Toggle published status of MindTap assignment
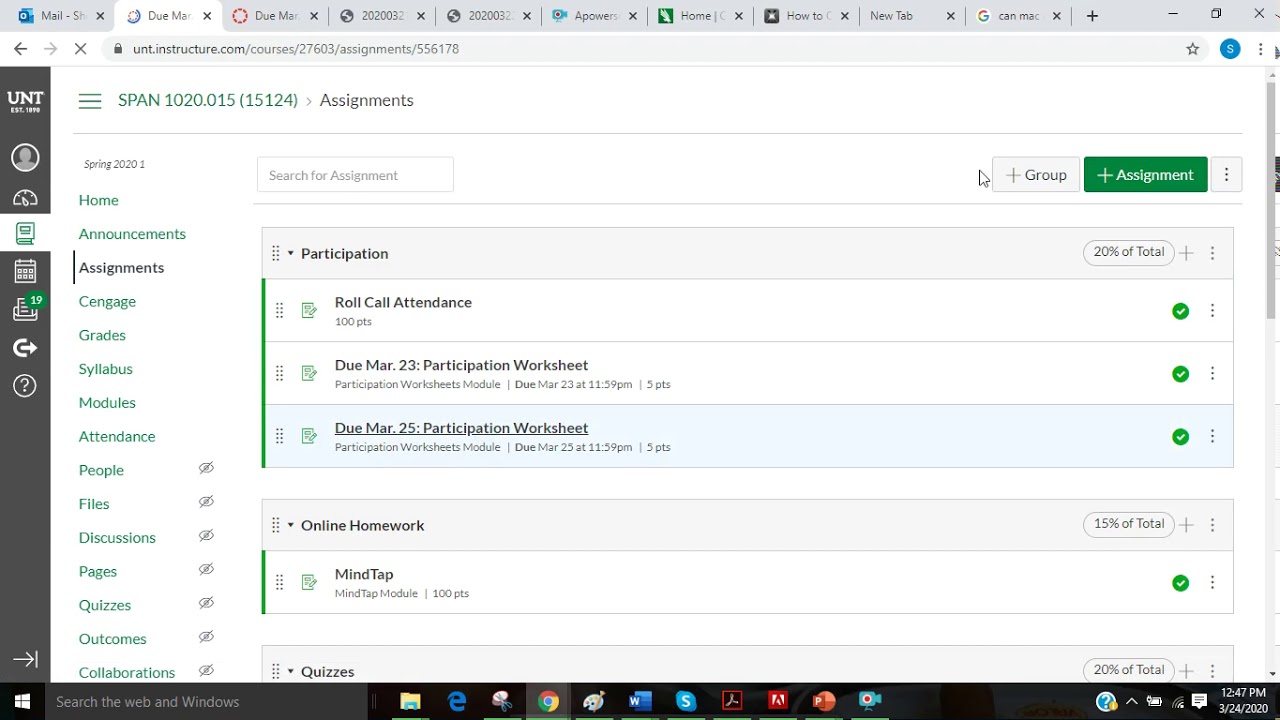 1180,583
